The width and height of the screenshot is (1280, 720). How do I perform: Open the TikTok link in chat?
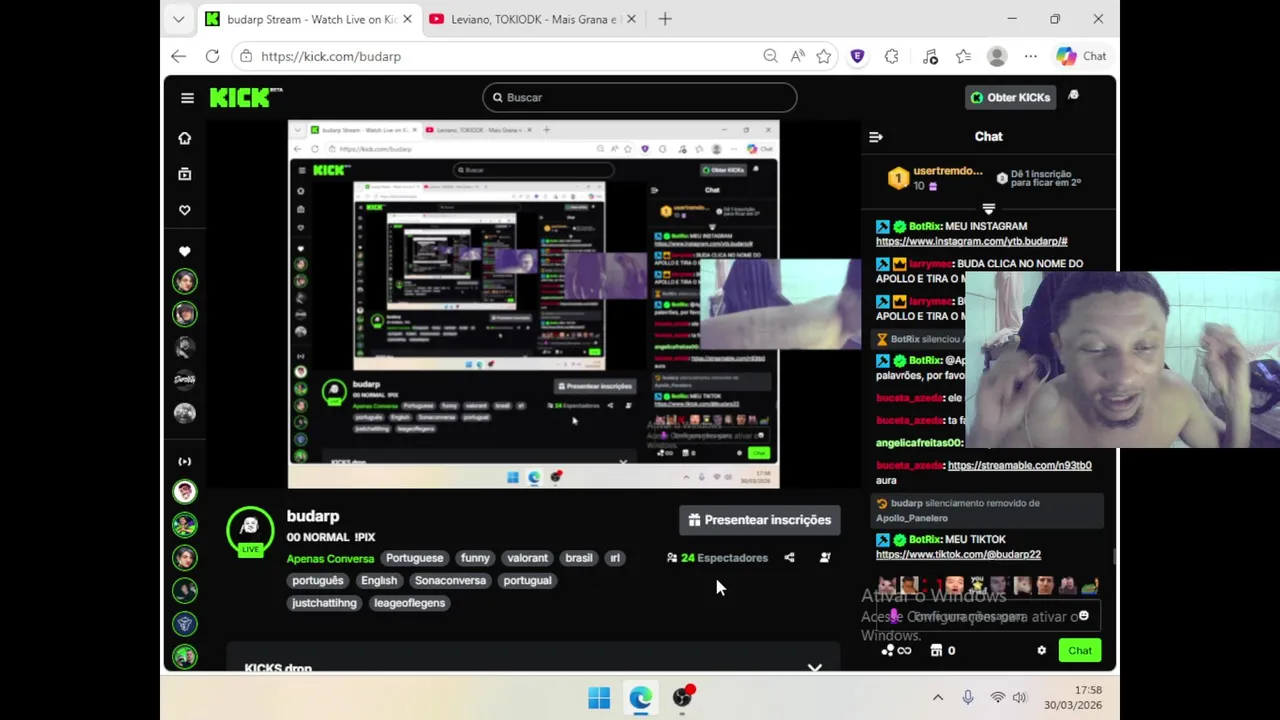958,554
